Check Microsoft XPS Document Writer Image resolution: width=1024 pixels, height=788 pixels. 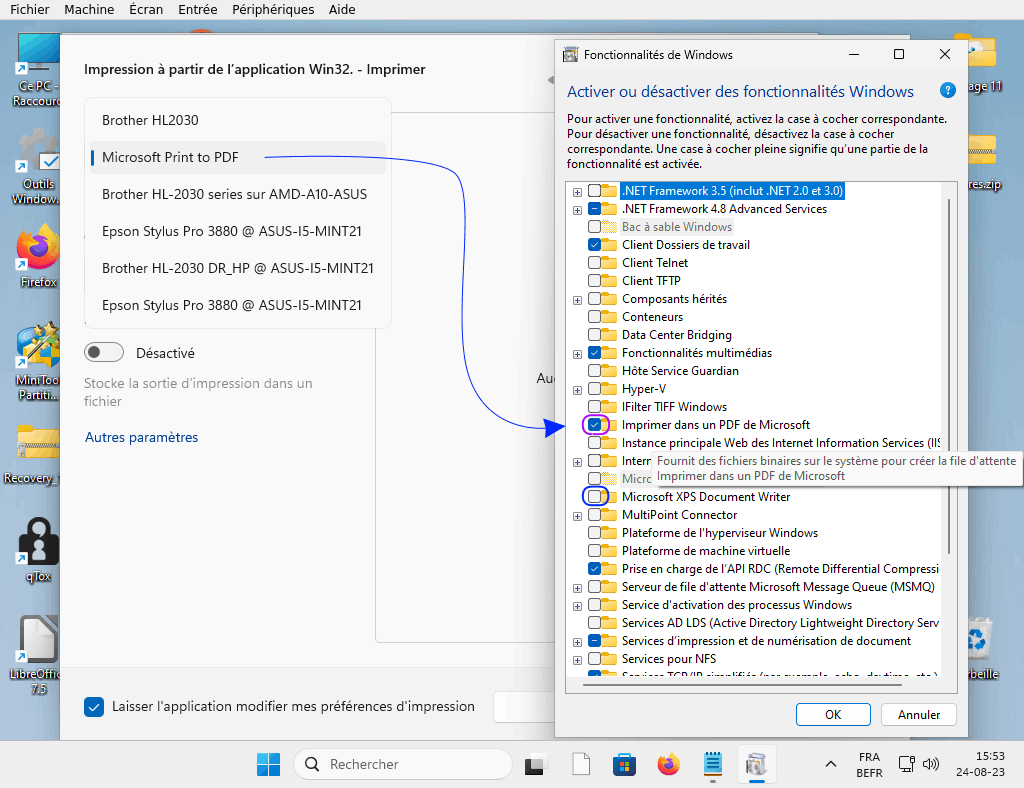(x=594, y=496)
